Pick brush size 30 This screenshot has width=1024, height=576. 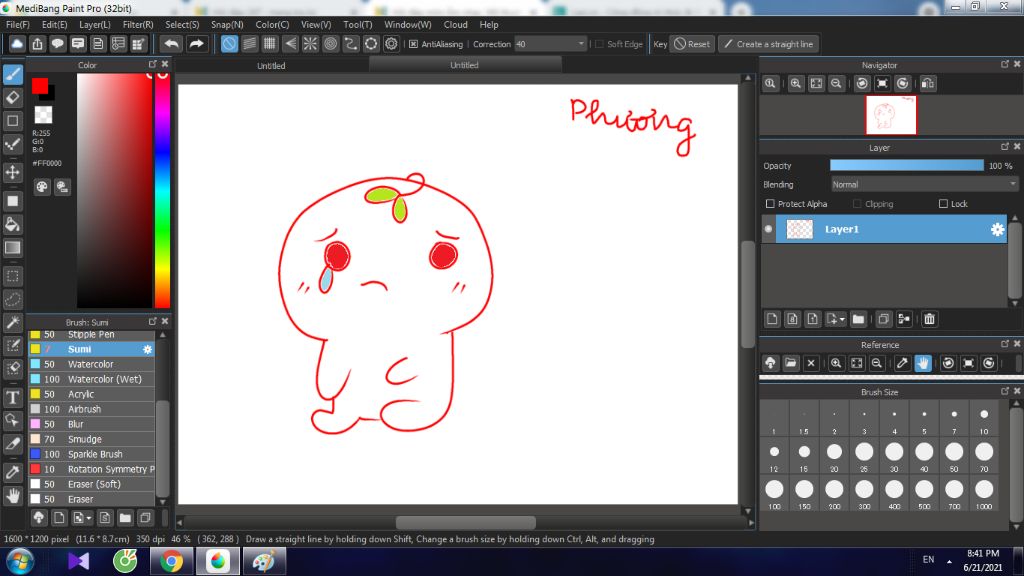click(894, 455)
